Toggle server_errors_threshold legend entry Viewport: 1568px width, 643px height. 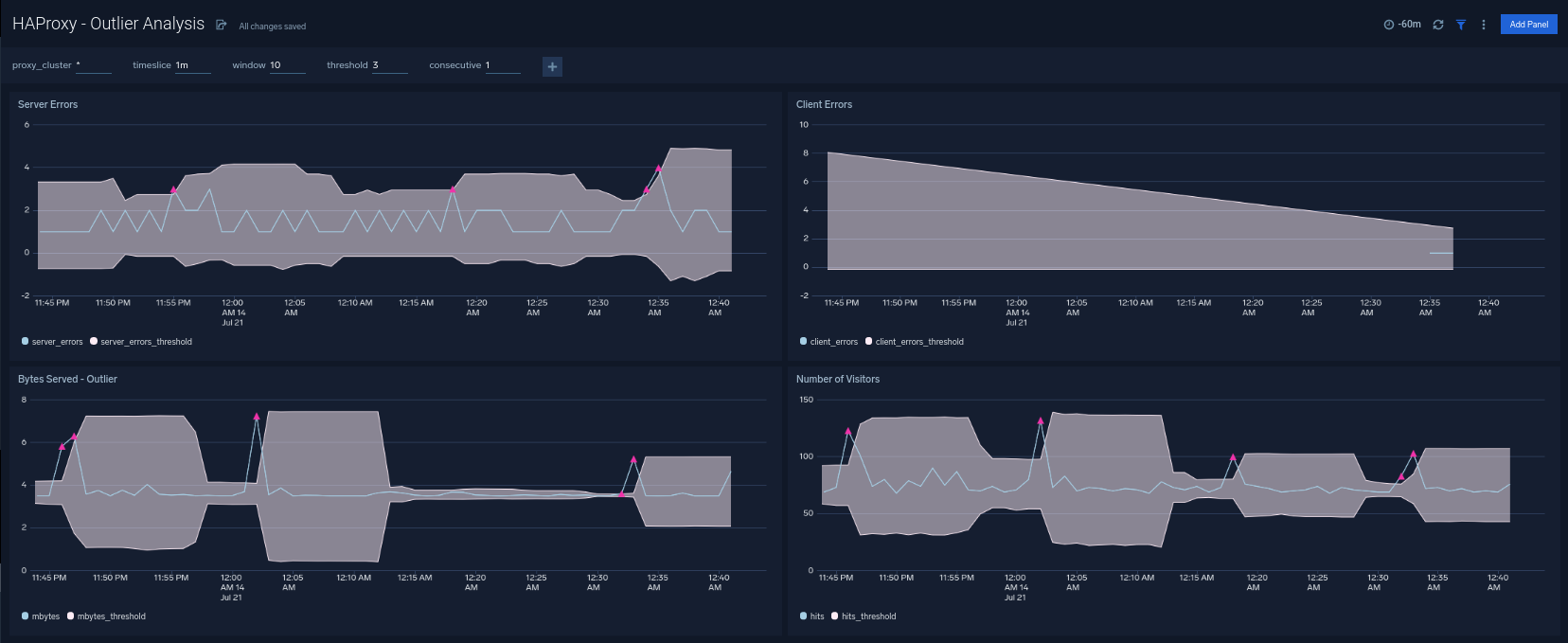tap(146, 342)
